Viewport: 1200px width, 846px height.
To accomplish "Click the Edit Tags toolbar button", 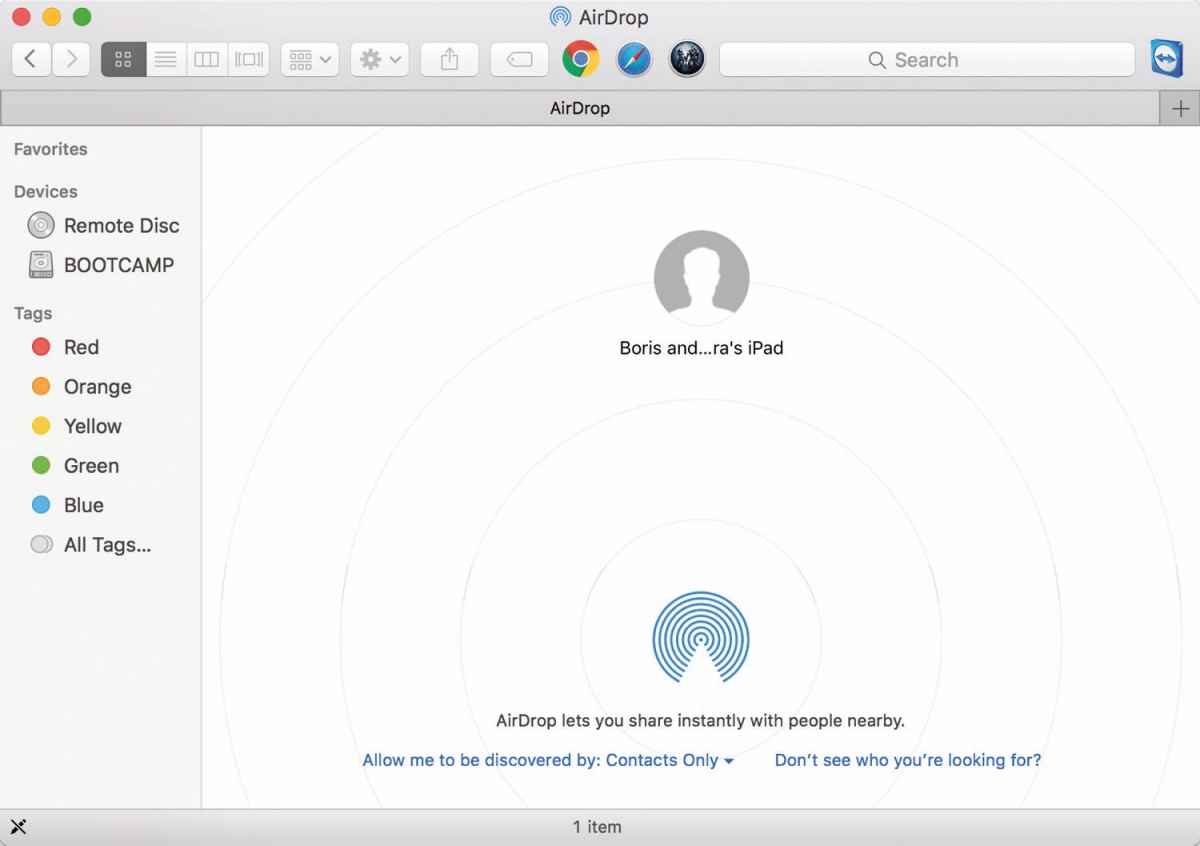I will click(x=519, y=59).
